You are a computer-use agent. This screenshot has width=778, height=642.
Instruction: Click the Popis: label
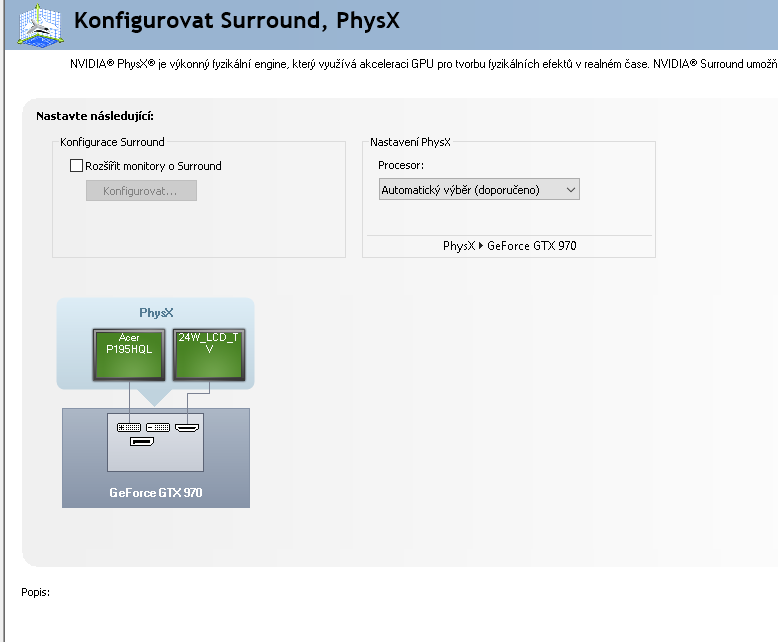pyautogui.click(x=35, y=592)
